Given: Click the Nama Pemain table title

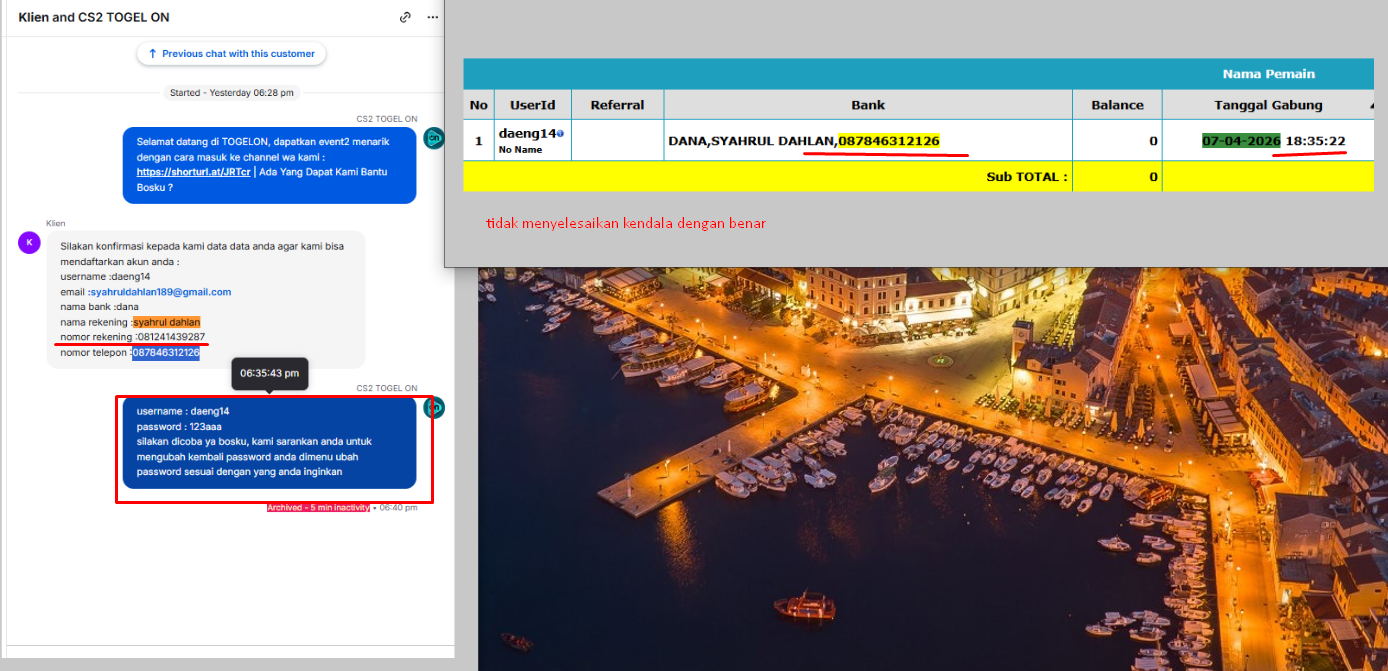Looking at the screenshot, I should (x=1268, y=74).
